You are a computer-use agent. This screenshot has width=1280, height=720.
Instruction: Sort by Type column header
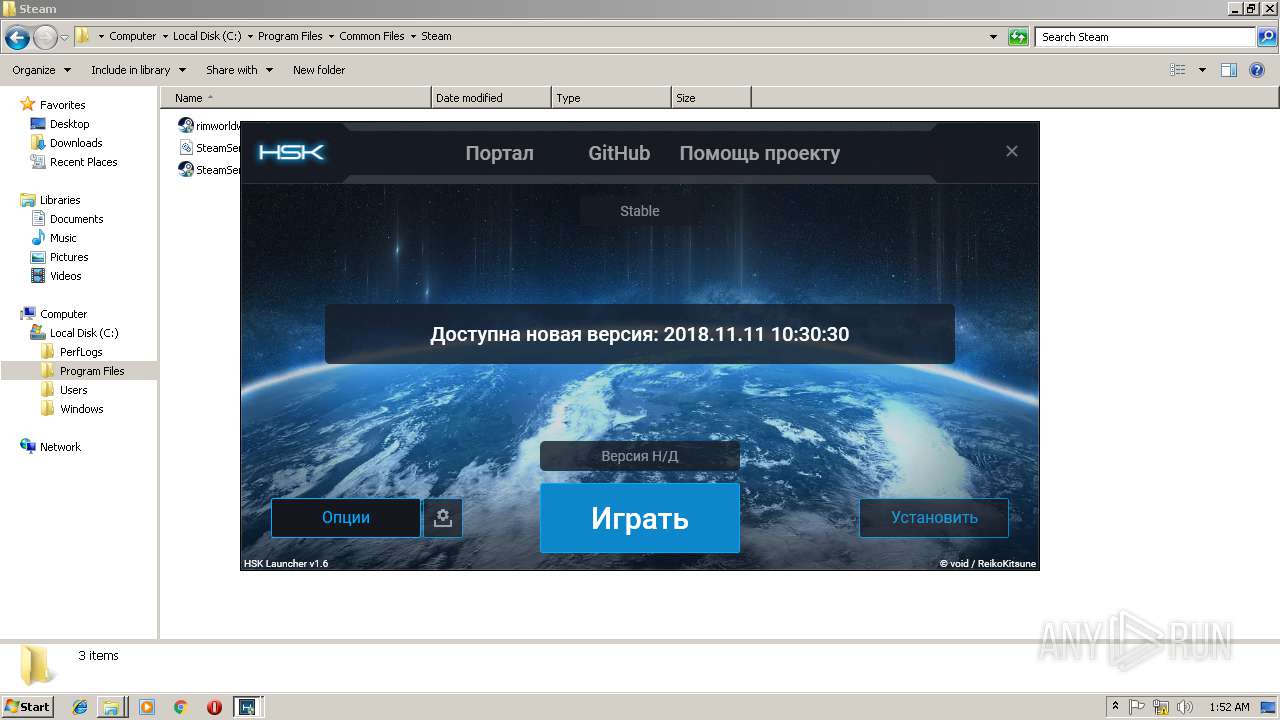pyautogui.click(x=611, y=98)
